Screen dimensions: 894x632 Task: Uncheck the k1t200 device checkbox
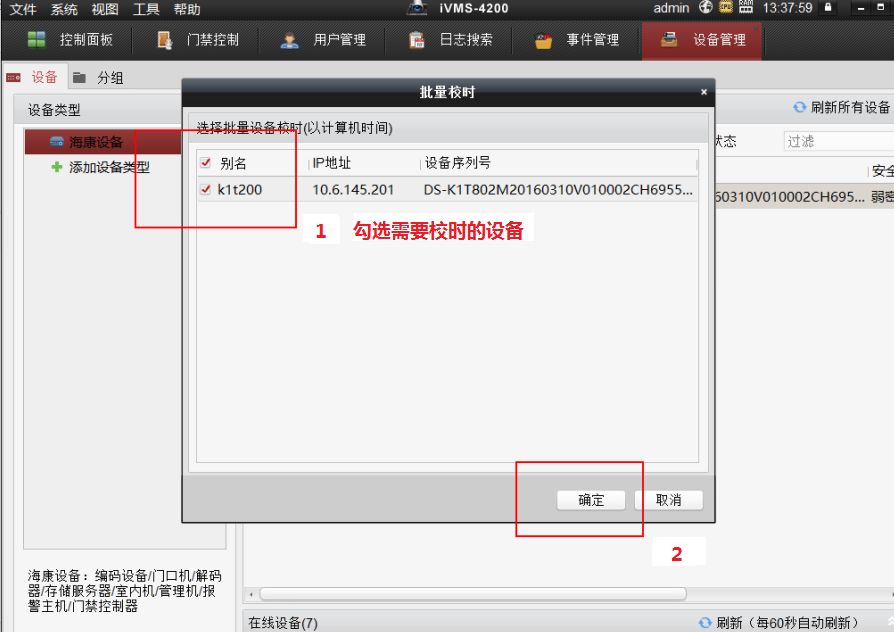[x=206, y=188]
